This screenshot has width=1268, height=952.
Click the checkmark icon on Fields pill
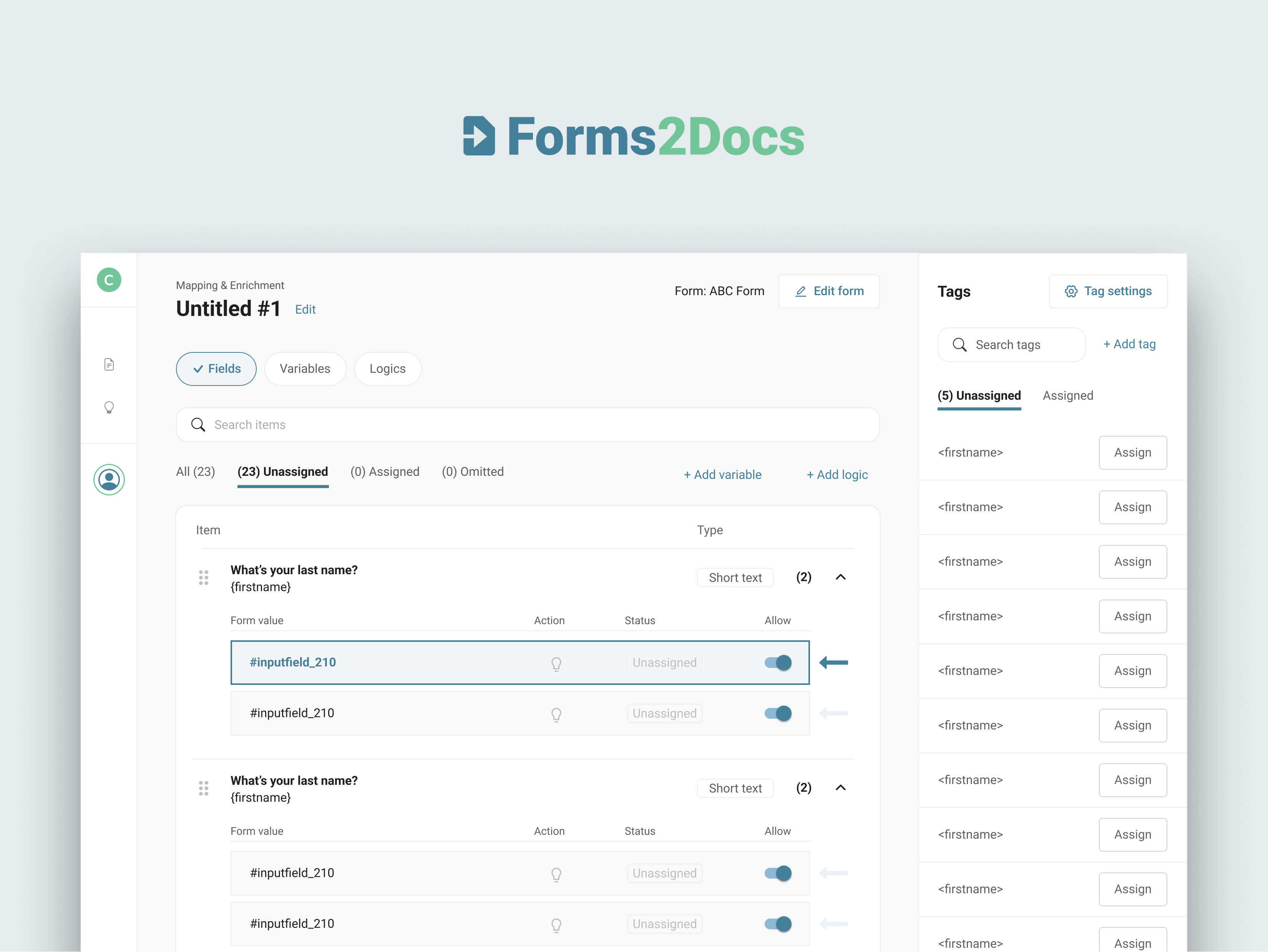198,369
